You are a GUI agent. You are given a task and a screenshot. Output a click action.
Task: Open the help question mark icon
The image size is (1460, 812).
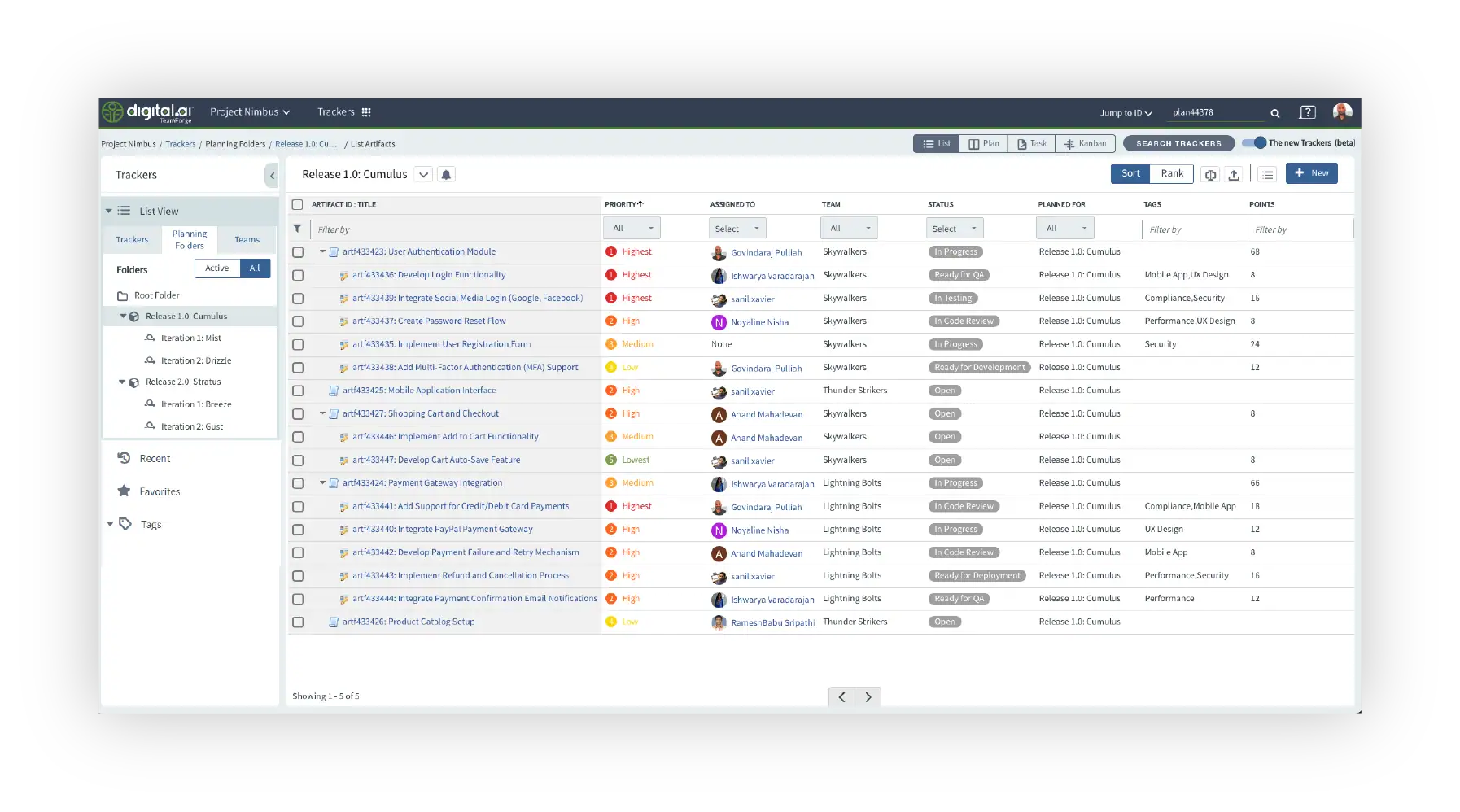pyautogui.click(x=1307, y=113)
